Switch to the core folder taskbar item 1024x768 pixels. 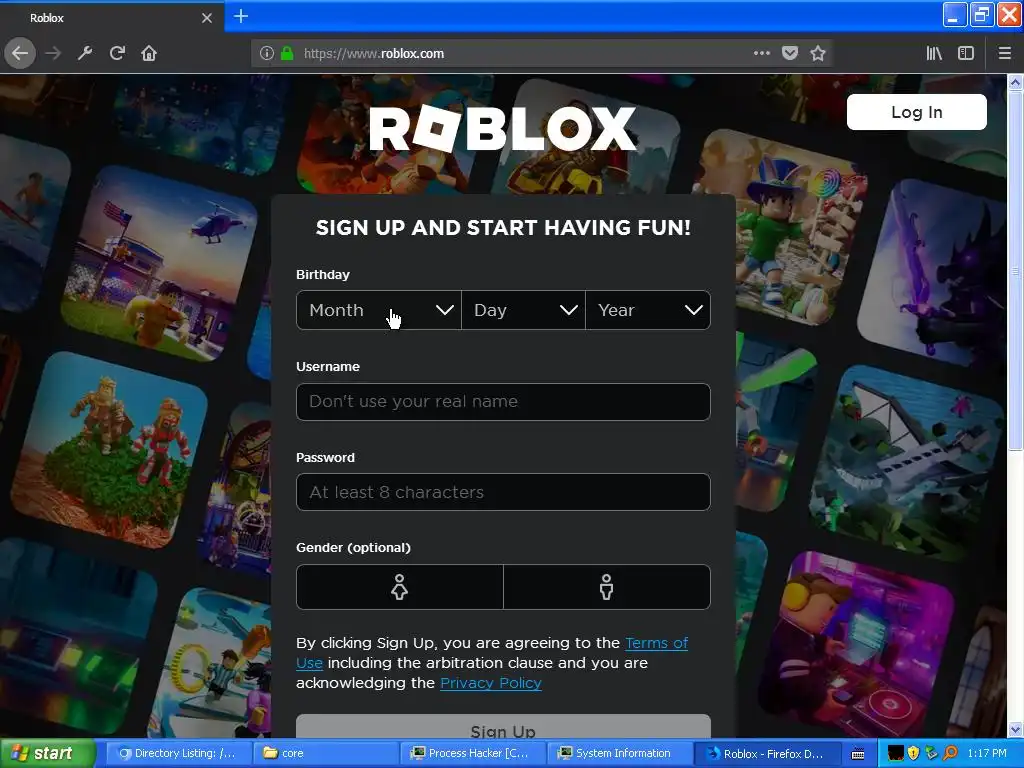[326, 753]
